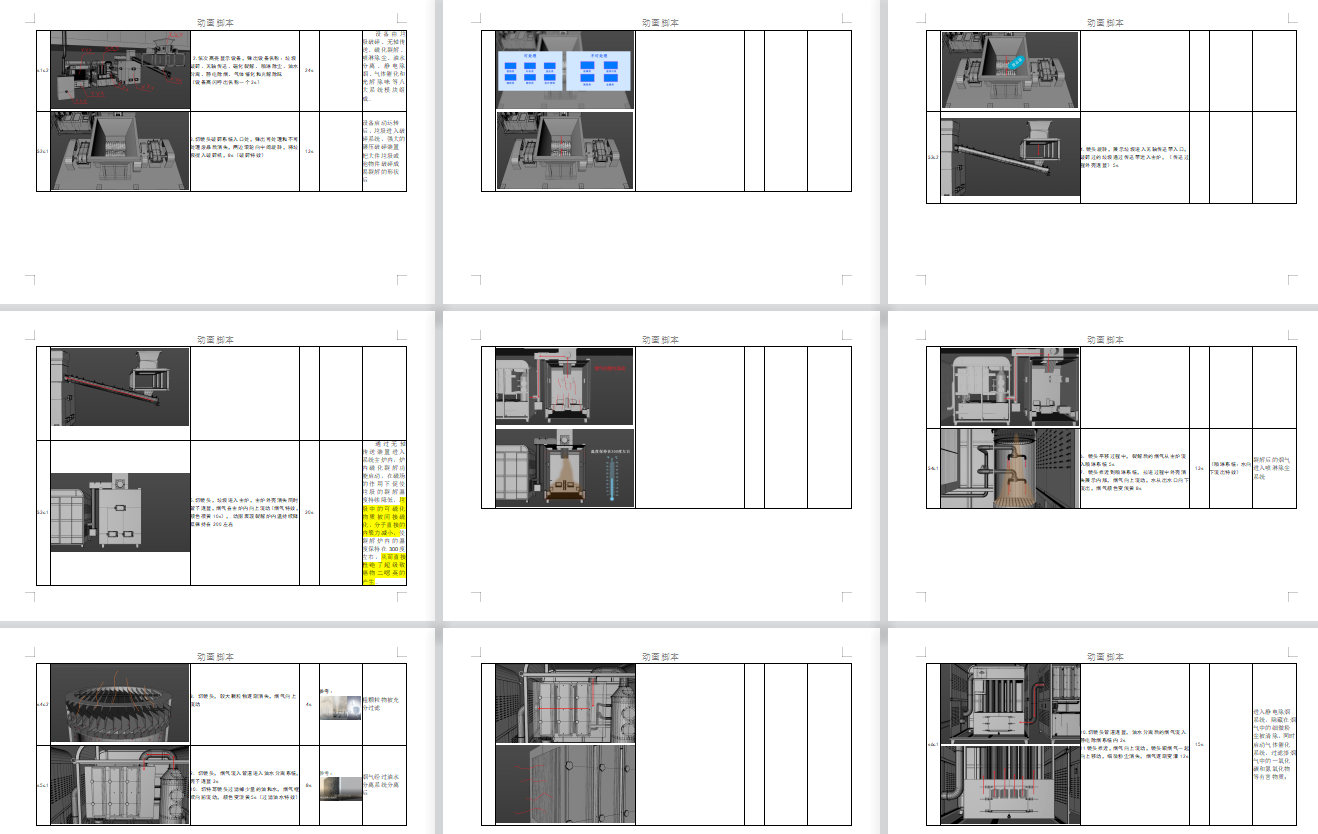Screen dimensions: 1318x834
Task: Select the underside view image with red arrows
Action: pyautogui.click(x=1010, y=785)
